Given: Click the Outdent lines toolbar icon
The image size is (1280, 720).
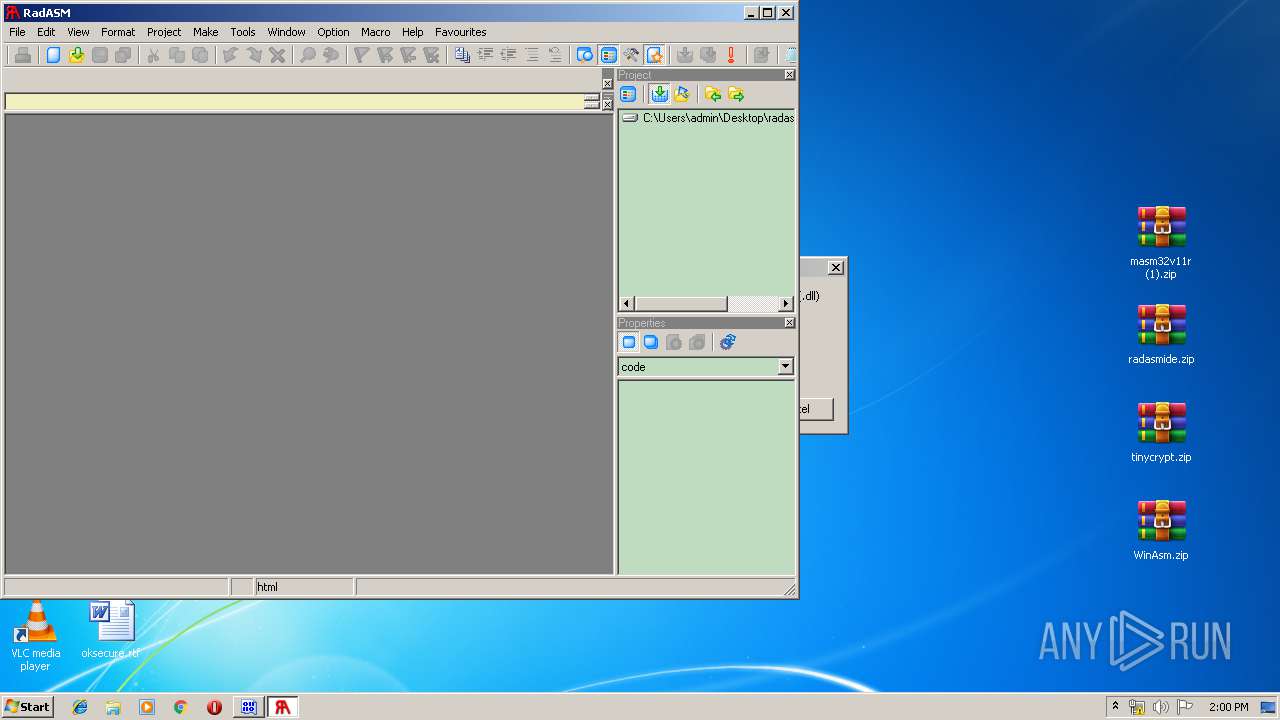Looking at the screenshot, I should [508, 55].
